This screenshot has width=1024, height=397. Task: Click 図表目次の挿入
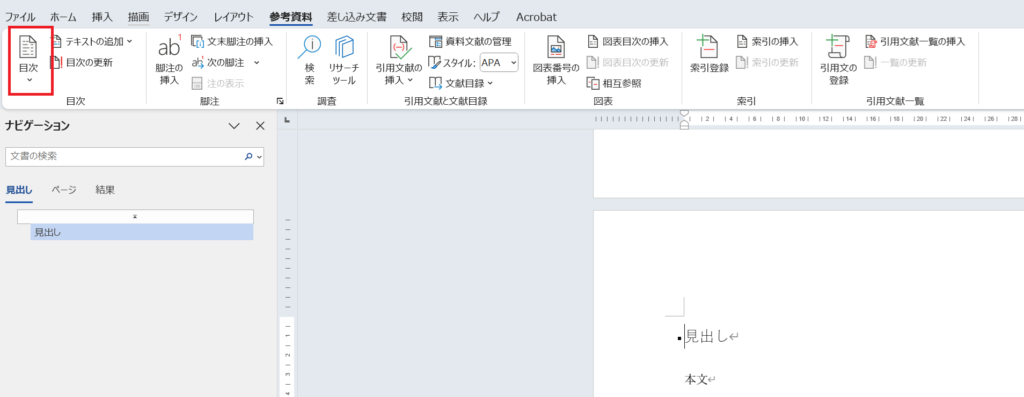628,42
